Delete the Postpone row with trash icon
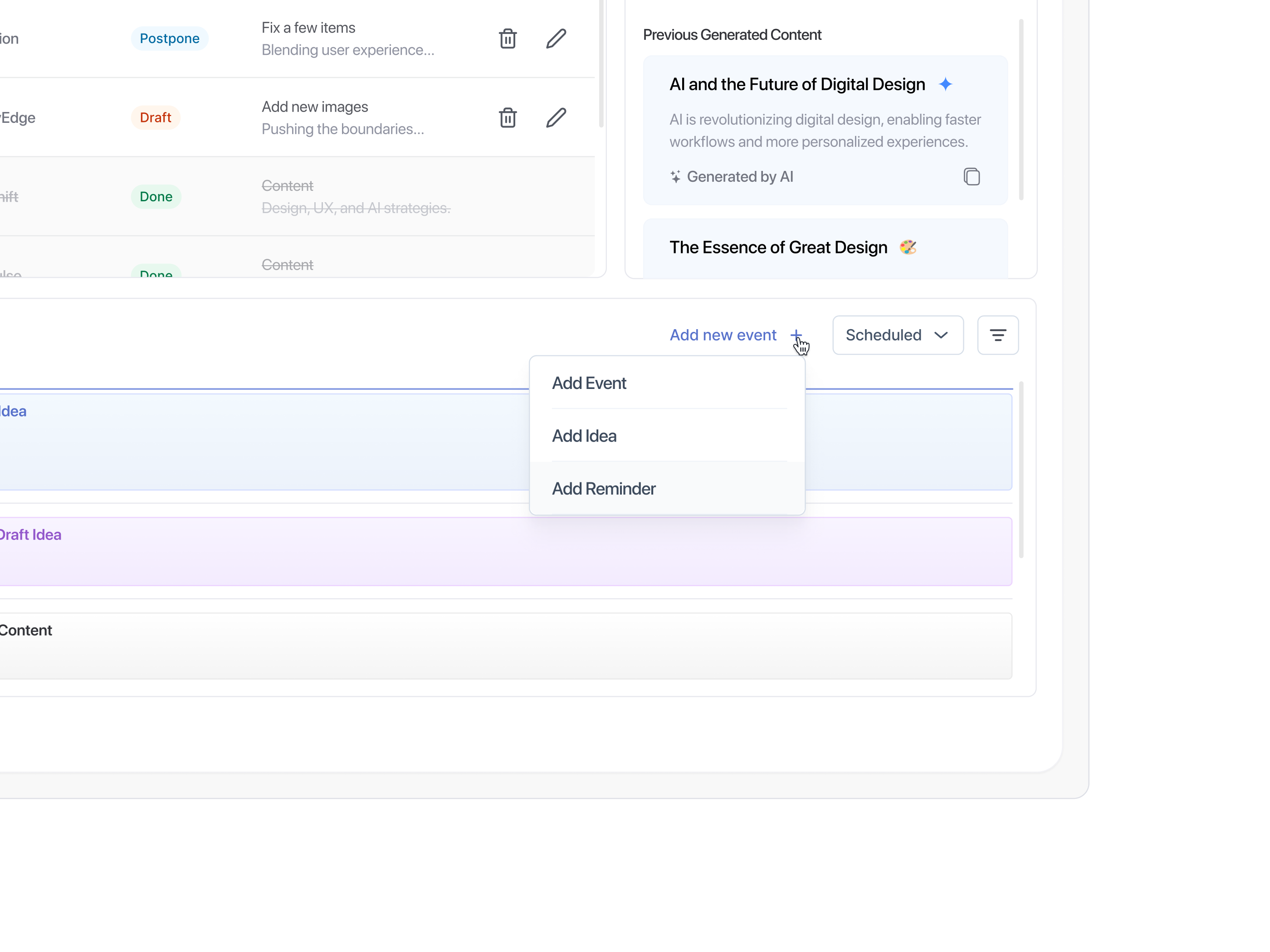 click(508, 39)
